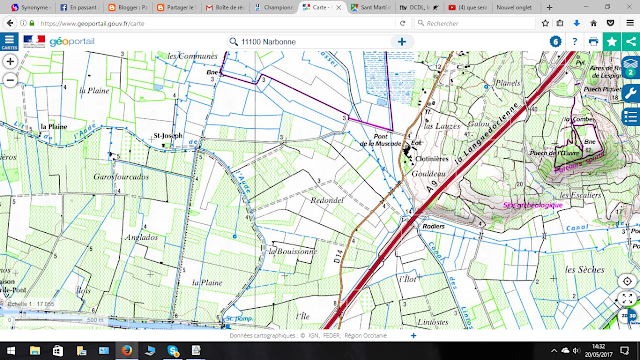Open a new browser tab
The height and width of the screenshot is (360, 640).
pyautogui.click(x=549, y=7)
